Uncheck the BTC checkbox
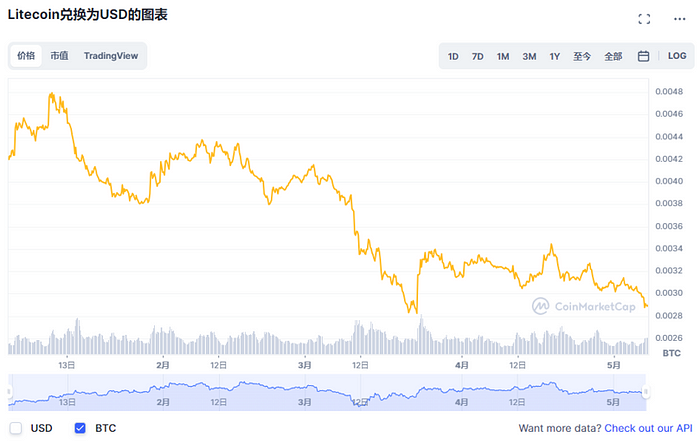 (x=80, y=428)
